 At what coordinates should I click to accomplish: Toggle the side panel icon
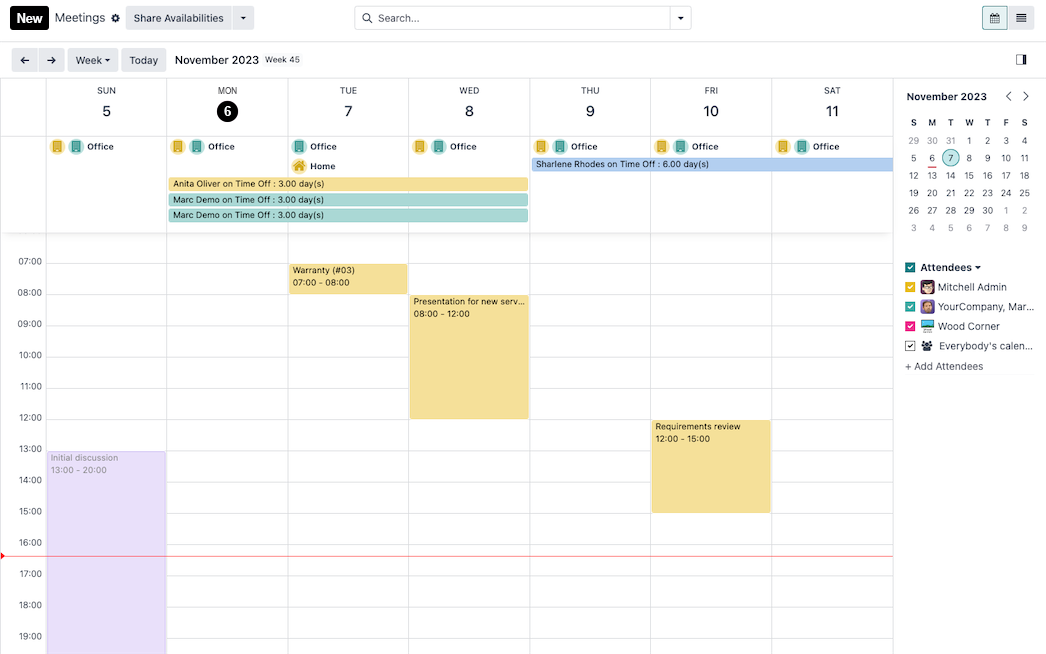pyautogui.click(x=1021, y=60)
